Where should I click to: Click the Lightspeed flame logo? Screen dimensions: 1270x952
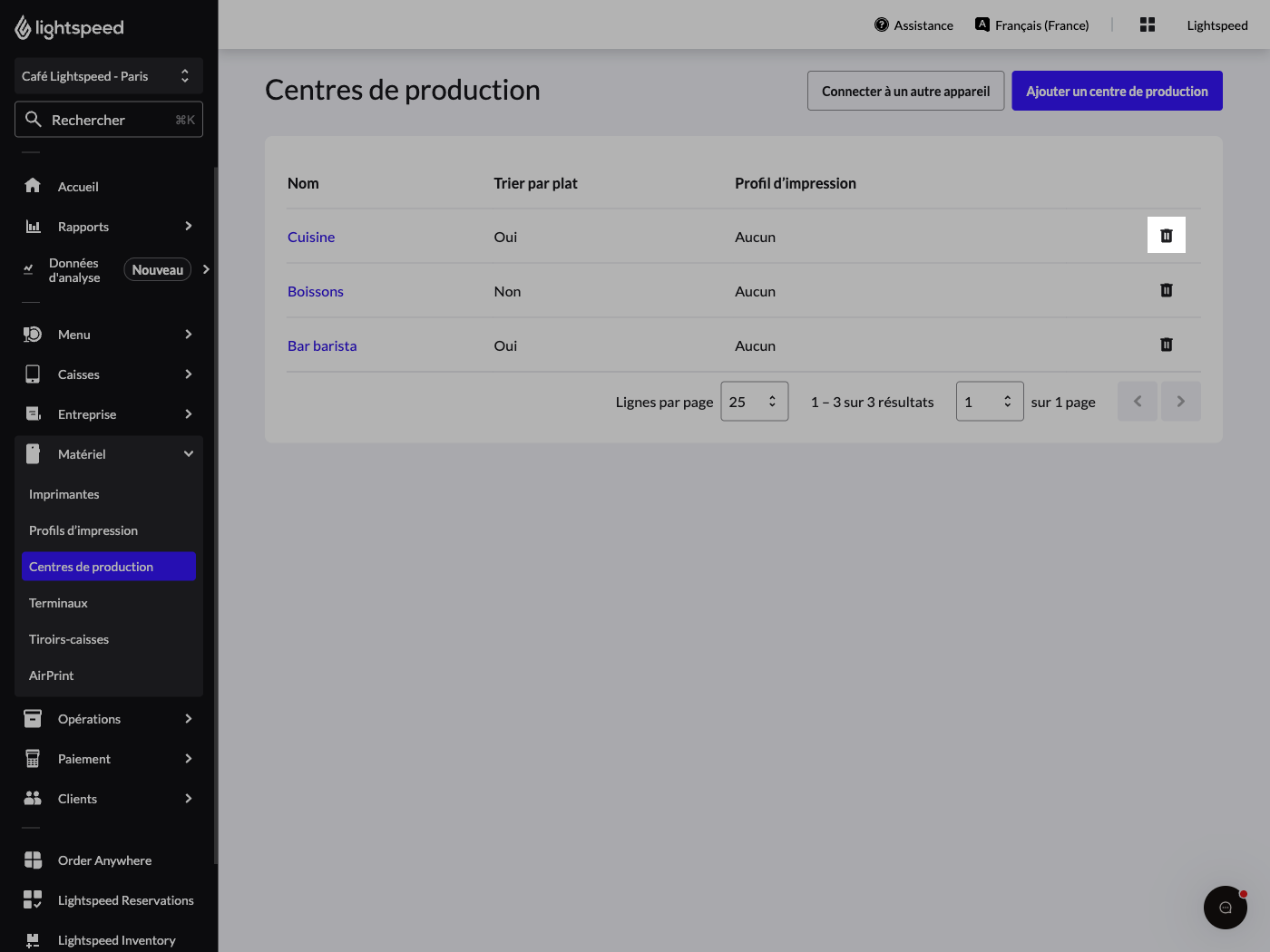[x=23, y=28]
